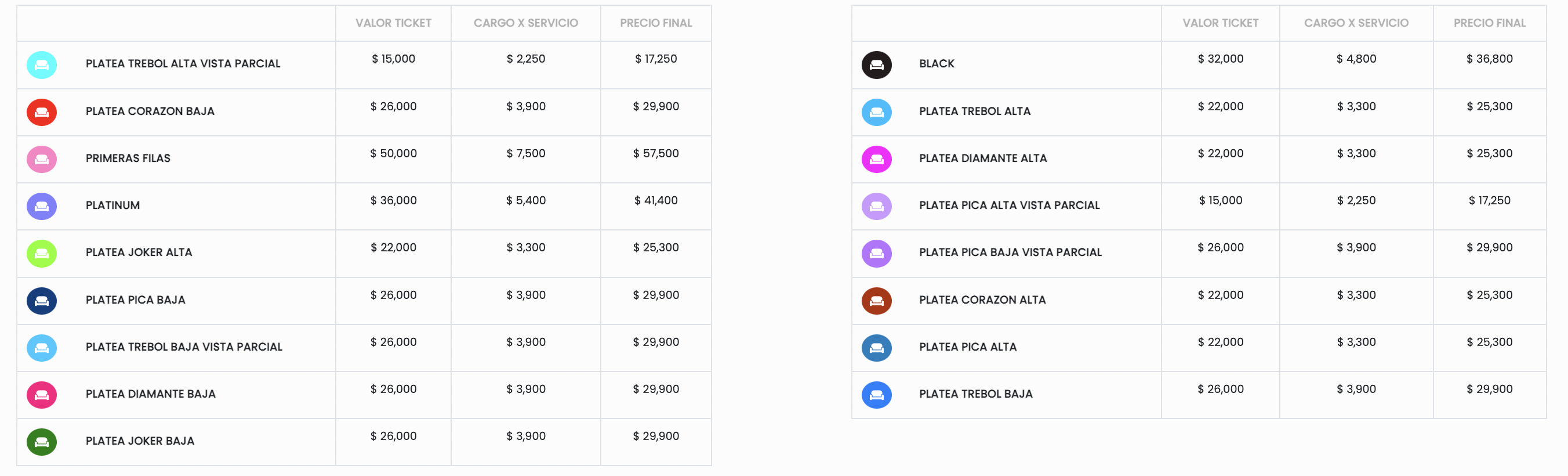
Task: Click the lime green seat icon for Platea Joker Alta
Action: click(42, 254)
